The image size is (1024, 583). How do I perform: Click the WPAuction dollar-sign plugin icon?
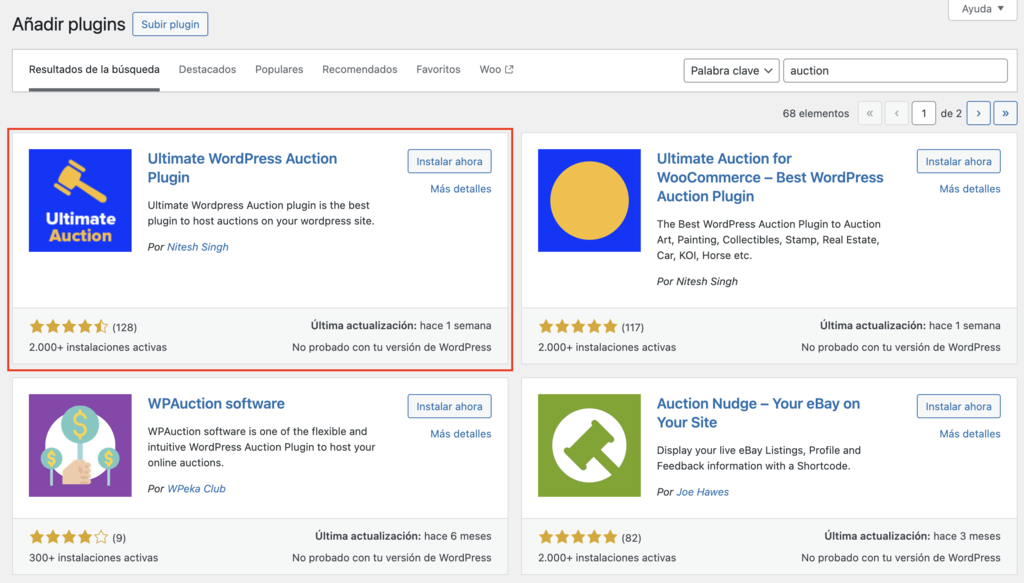click(80, 445)
